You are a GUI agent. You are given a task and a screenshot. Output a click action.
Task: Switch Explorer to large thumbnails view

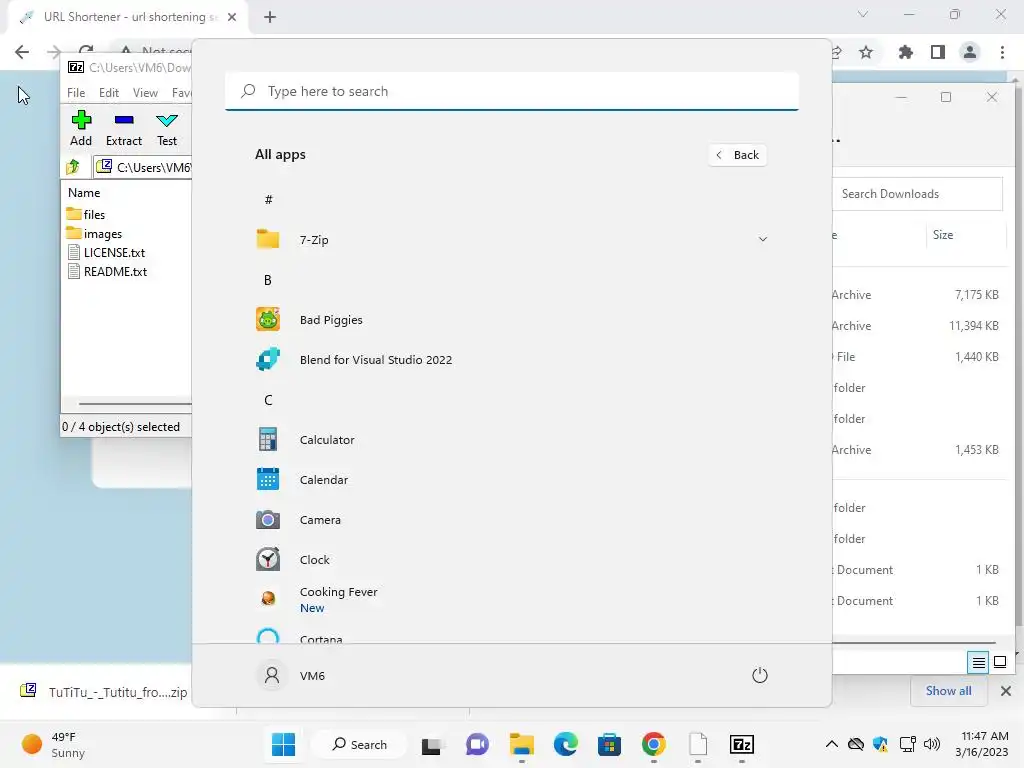[x=1000, y=662]
